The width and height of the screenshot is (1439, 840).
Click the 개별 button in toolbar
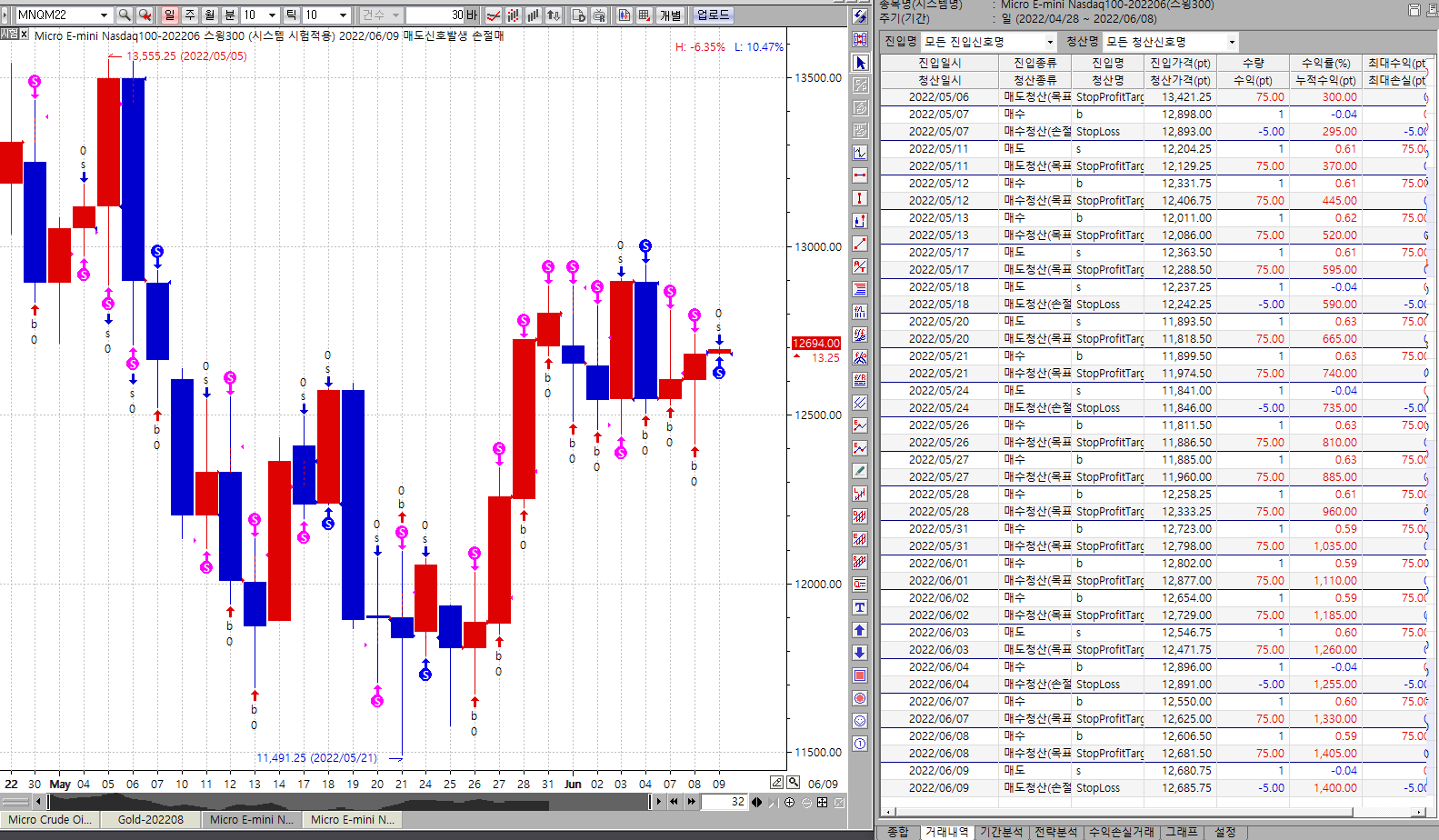click(x=670, y=15)
